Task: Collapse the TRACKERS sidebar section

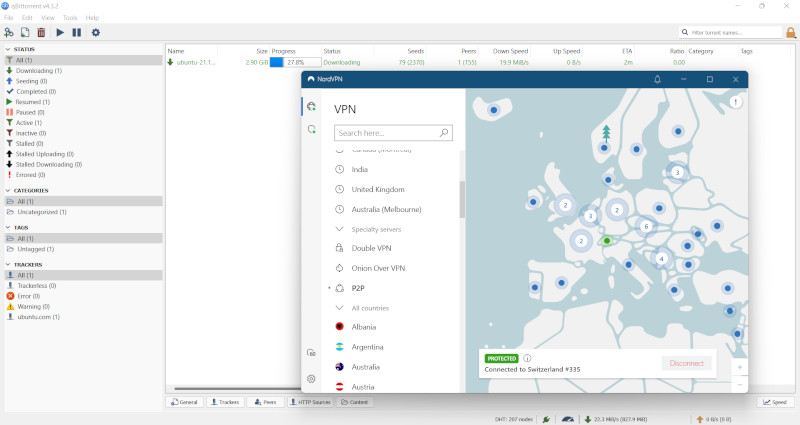Action: (x=8, y=265)
